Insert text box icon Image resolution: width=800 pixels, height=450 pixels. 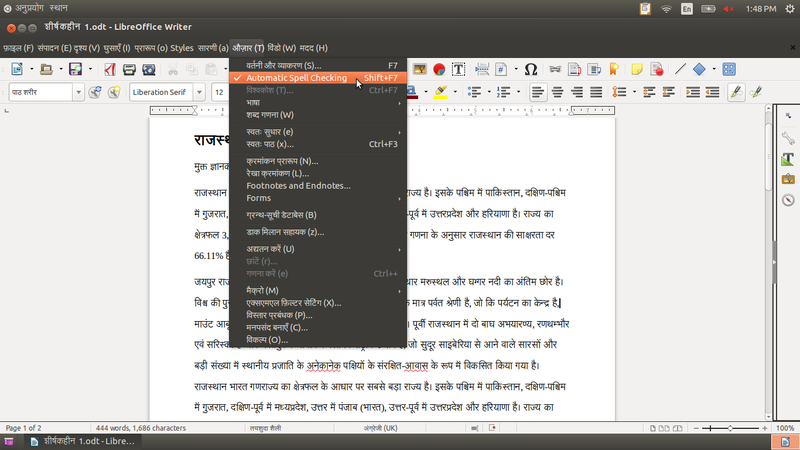[458, 69]
